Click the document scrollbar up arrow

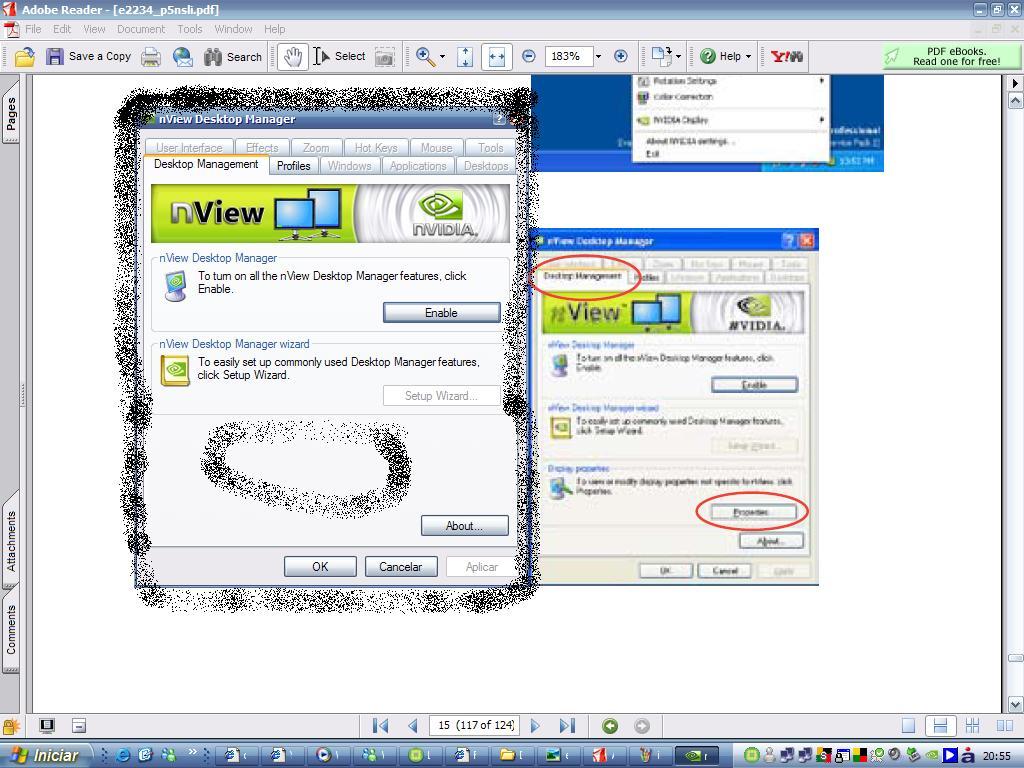tap(1015, 101)
